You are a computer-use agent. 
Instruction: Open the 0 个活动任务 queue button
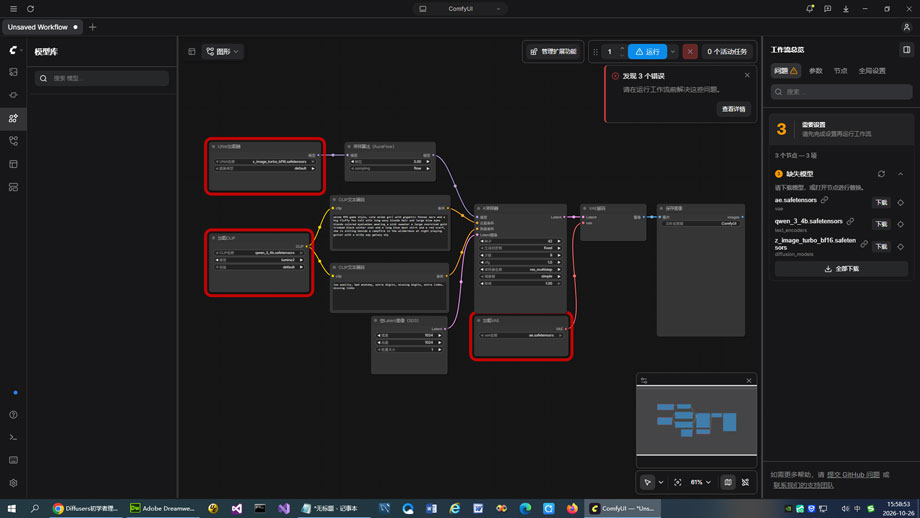click(727, 52)
